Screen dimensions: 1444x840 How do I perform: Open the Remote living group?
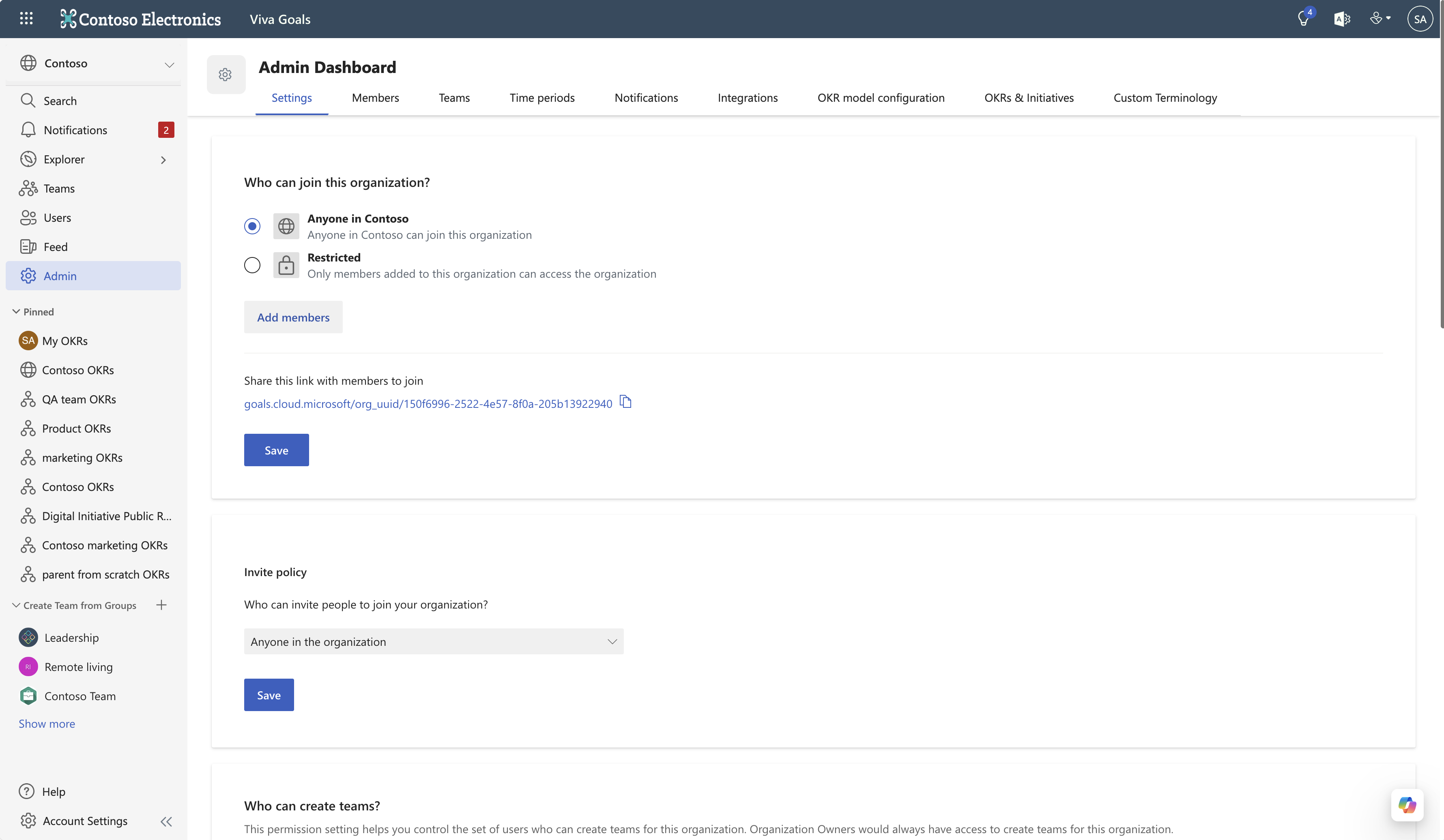[93, 666]
